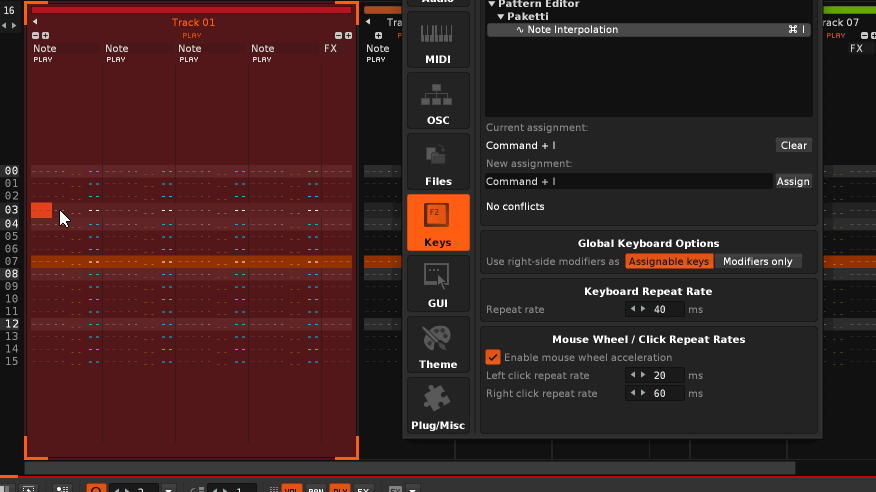The height and width of the screenshot is (492, 876).
Task: Open the Plug/Misc preferences tab
Action: click(x=438, y=407)
